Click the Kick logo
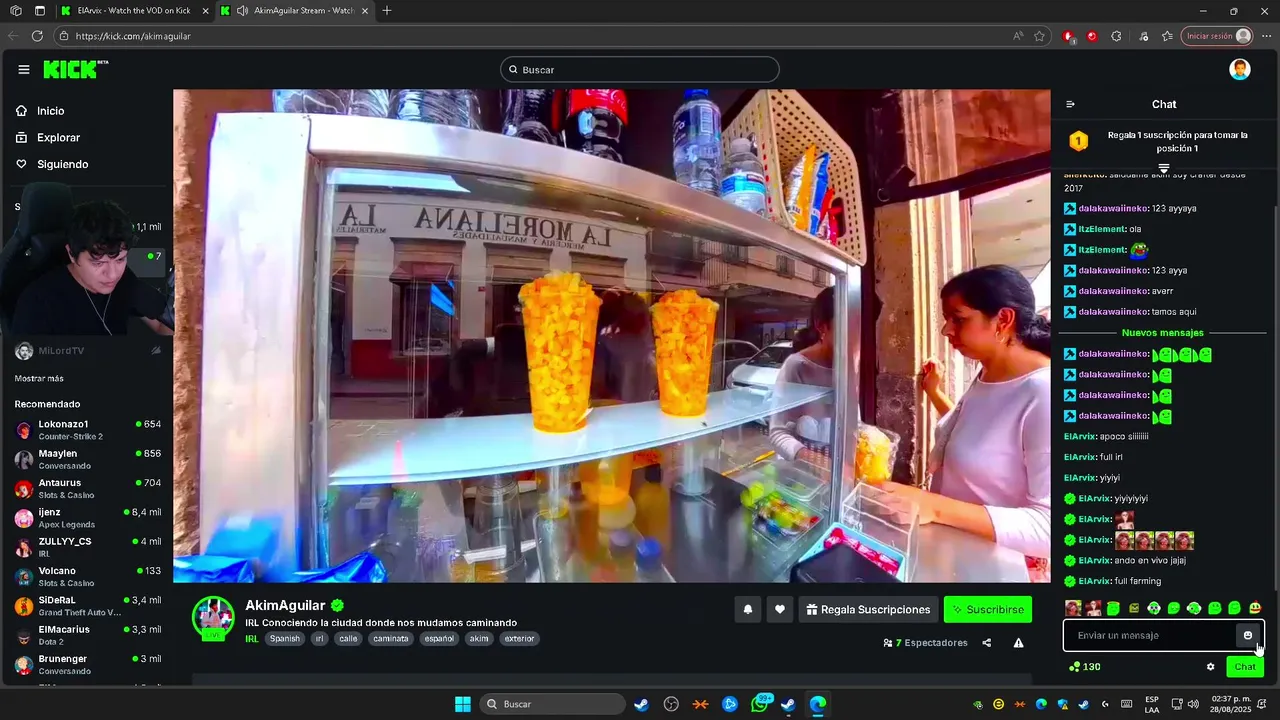Screen dimensions: 1280x720 pos(75,69)
